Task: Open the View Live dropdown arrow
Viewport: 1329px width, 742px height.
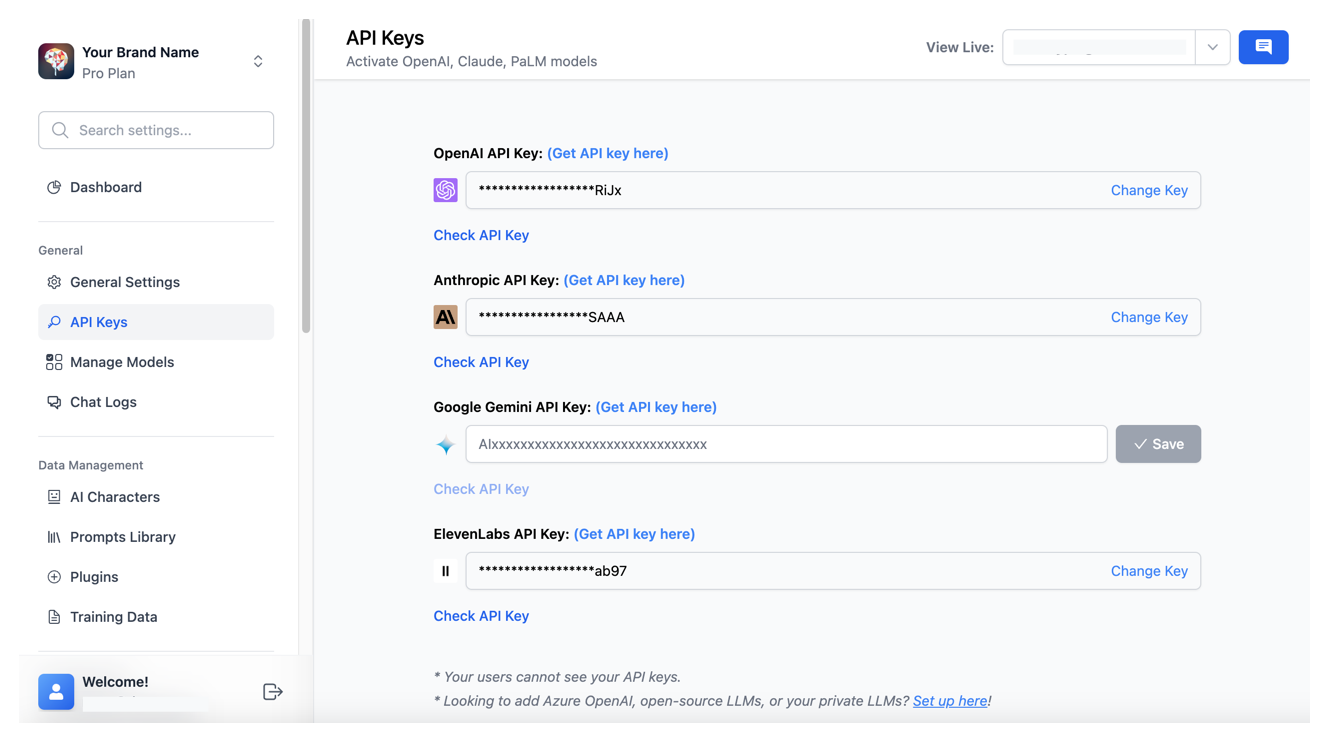Action: tap(1212, 47)
